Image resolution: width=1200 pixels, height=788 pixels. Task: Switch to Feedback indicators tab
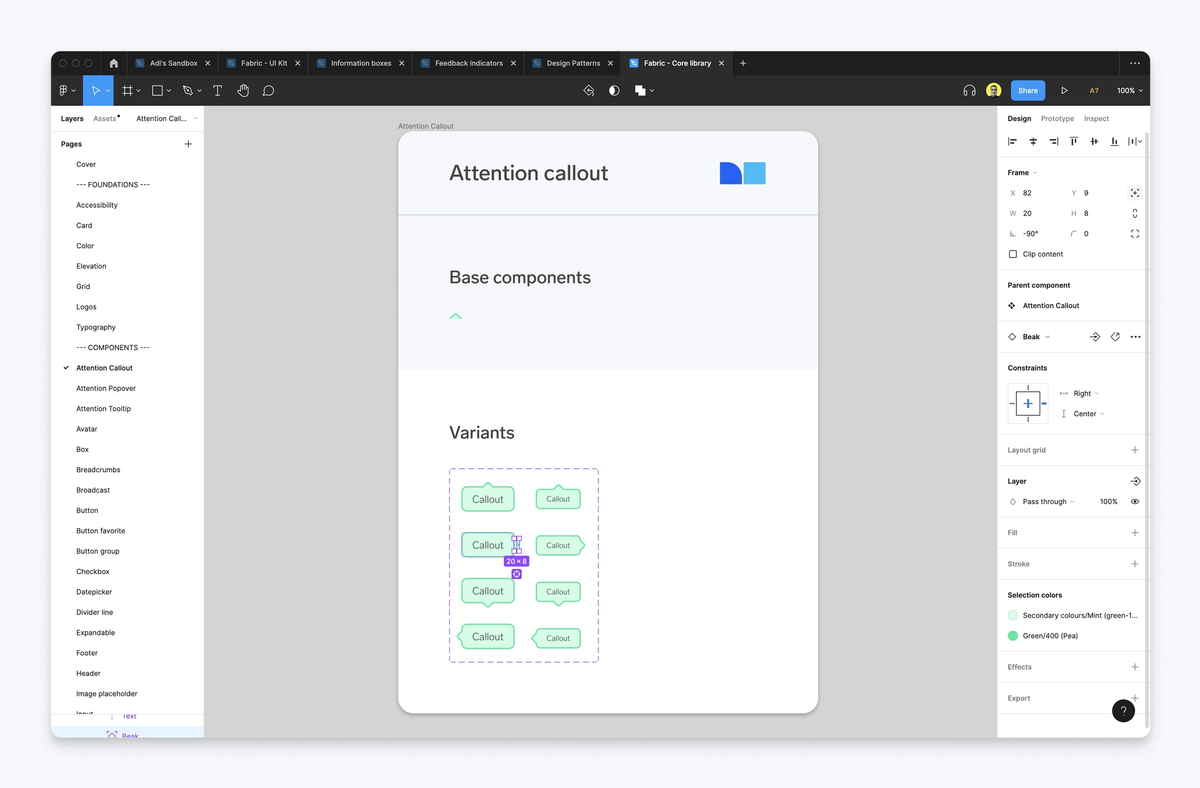pyautogui.click(x=468, y=63)
